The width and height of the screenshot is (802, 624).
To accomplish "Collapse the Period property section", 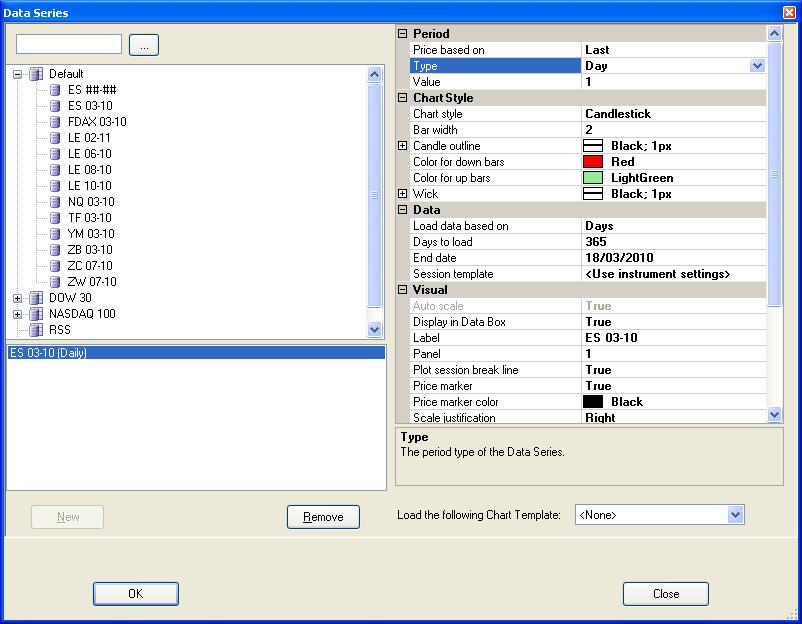I will click(403, 34).
